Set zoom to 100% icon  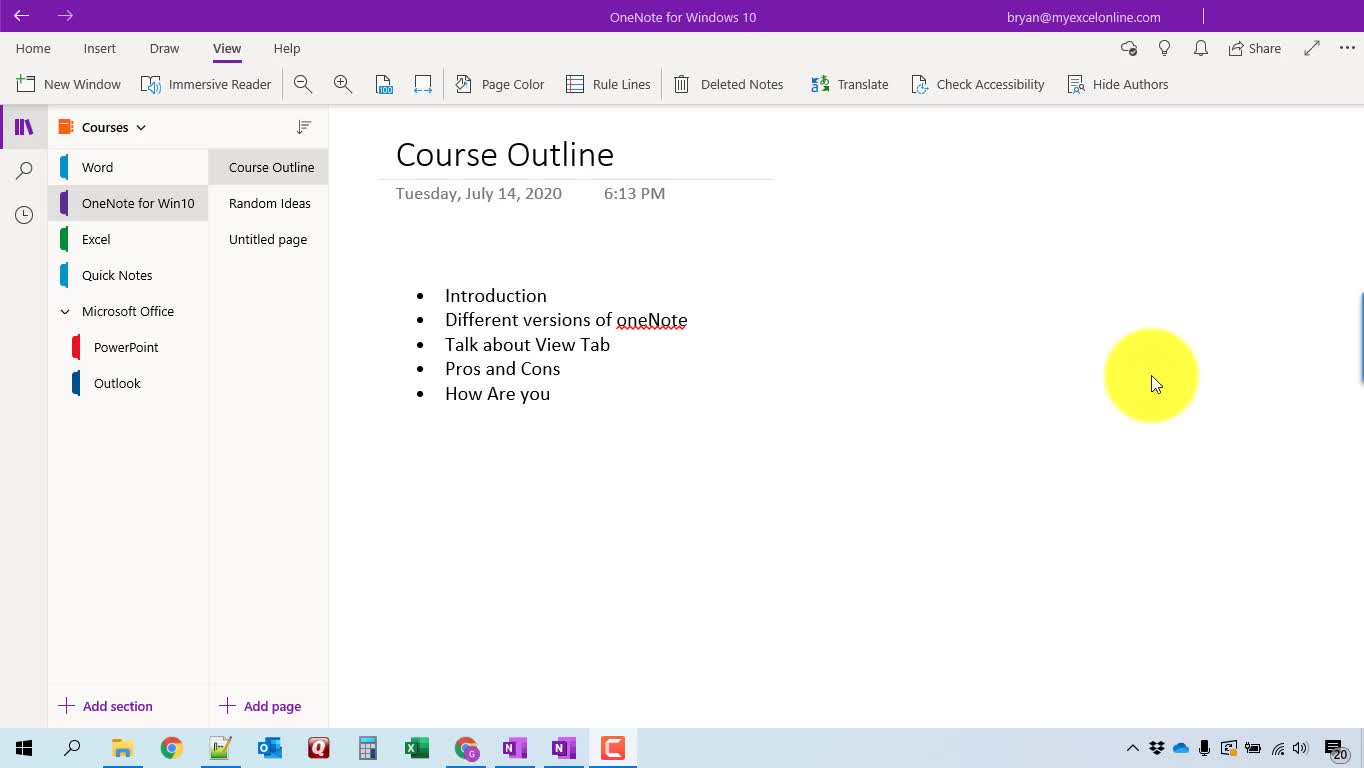coord(384,85)
